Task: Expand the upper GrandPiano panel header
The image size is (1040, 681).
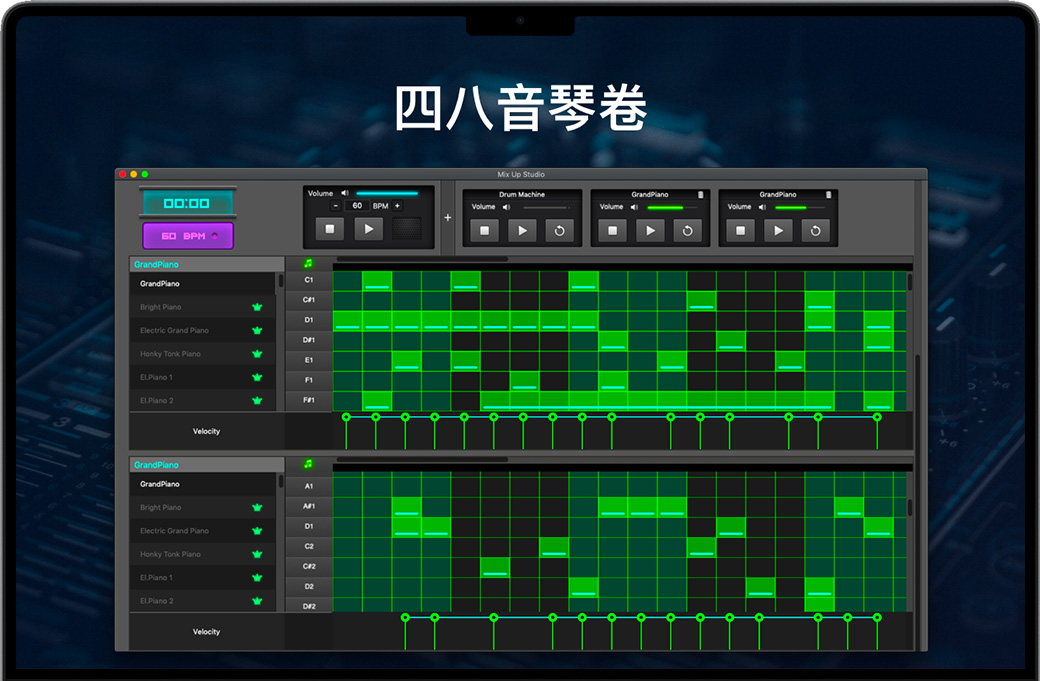Action: click(x=205, y=265)
